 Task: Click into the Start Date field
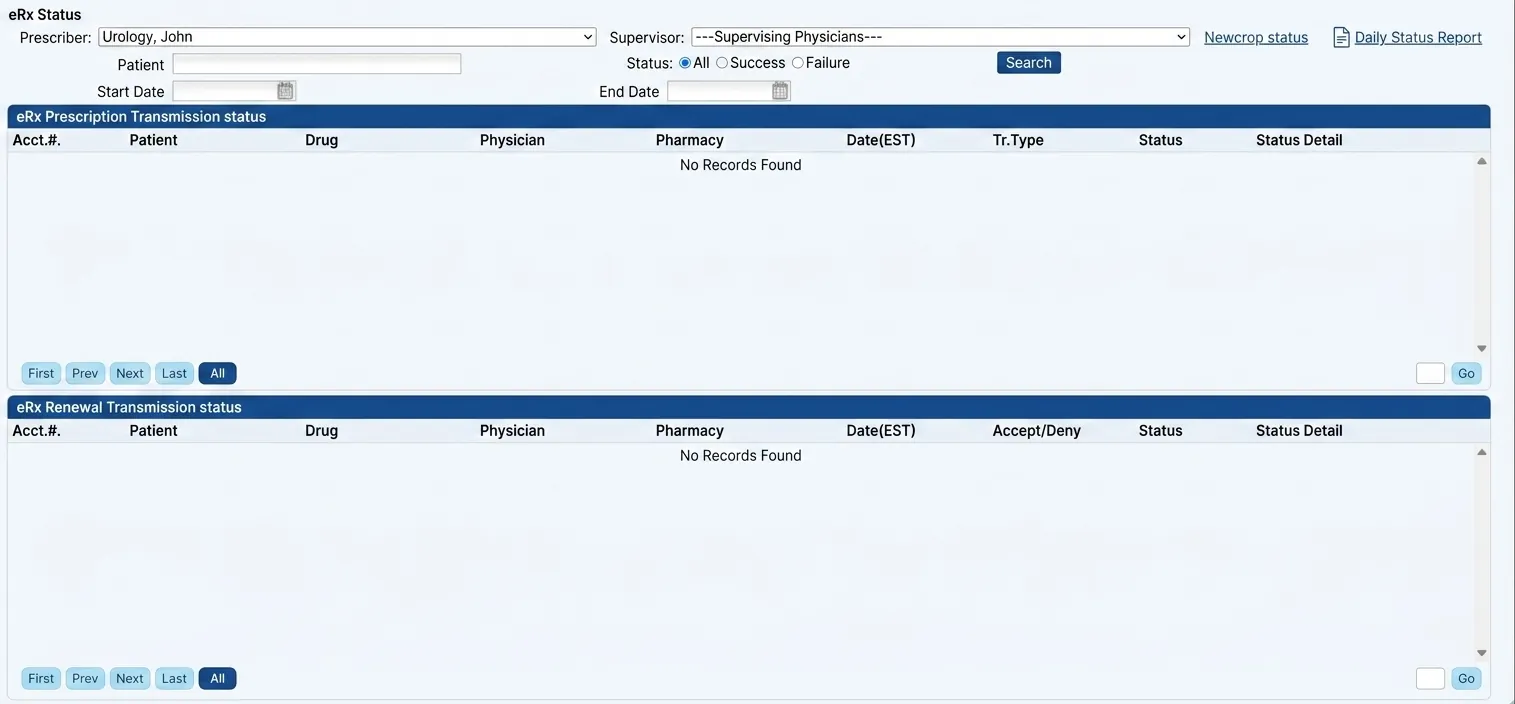click(x=225, y=91)
